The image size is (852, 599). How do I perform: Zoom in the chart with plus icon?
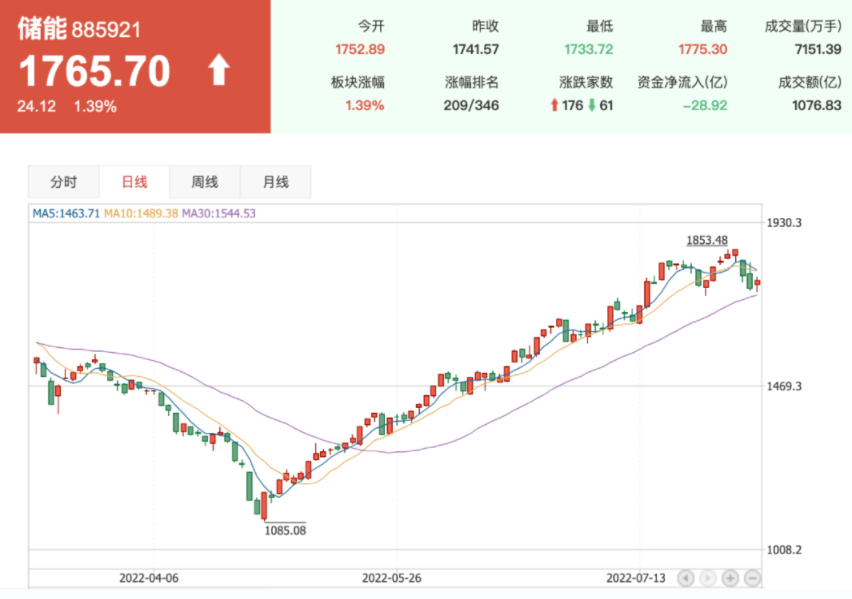[731, 578]
